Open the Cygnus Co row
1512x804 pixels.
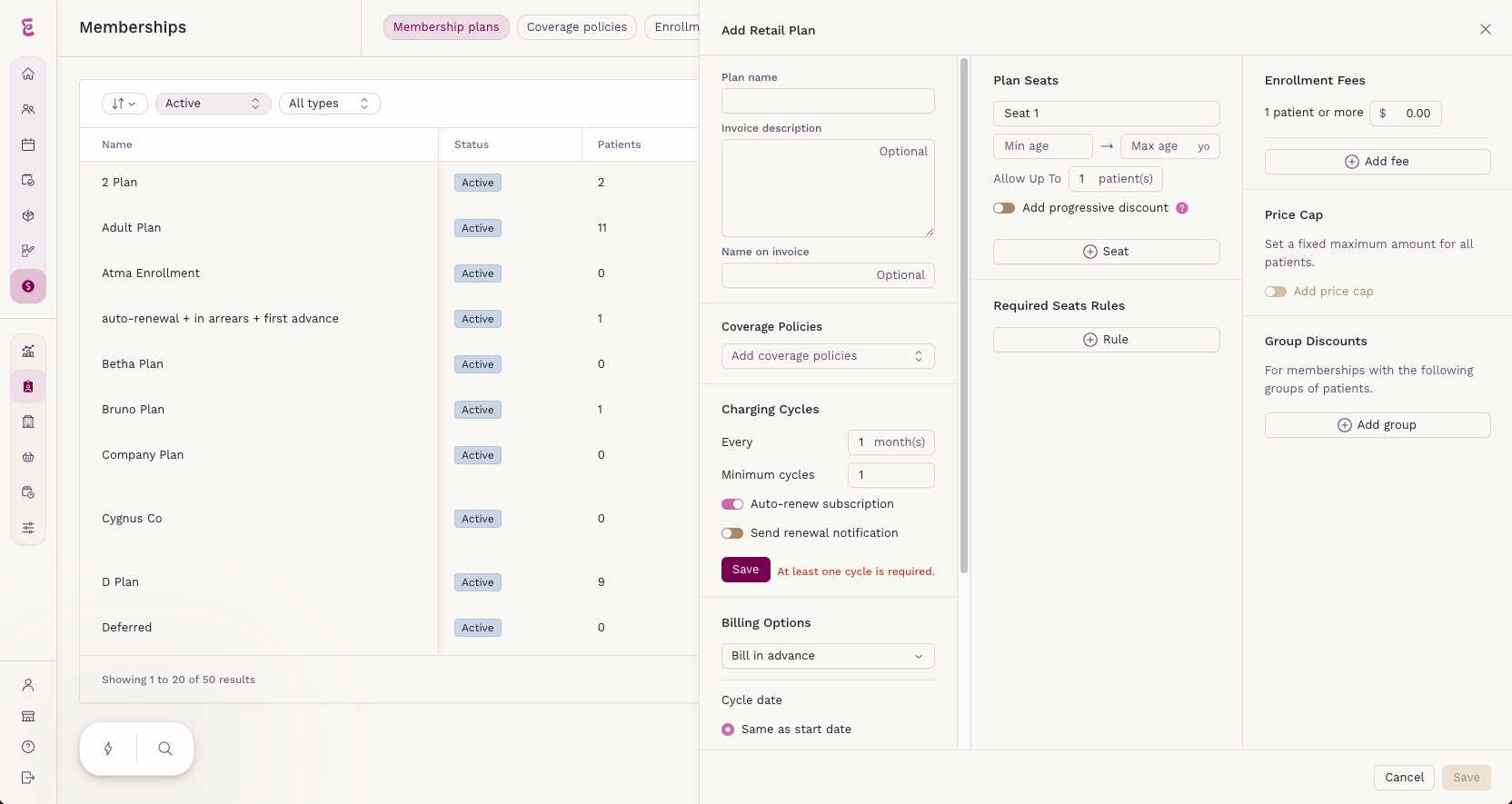coord(389,519)
